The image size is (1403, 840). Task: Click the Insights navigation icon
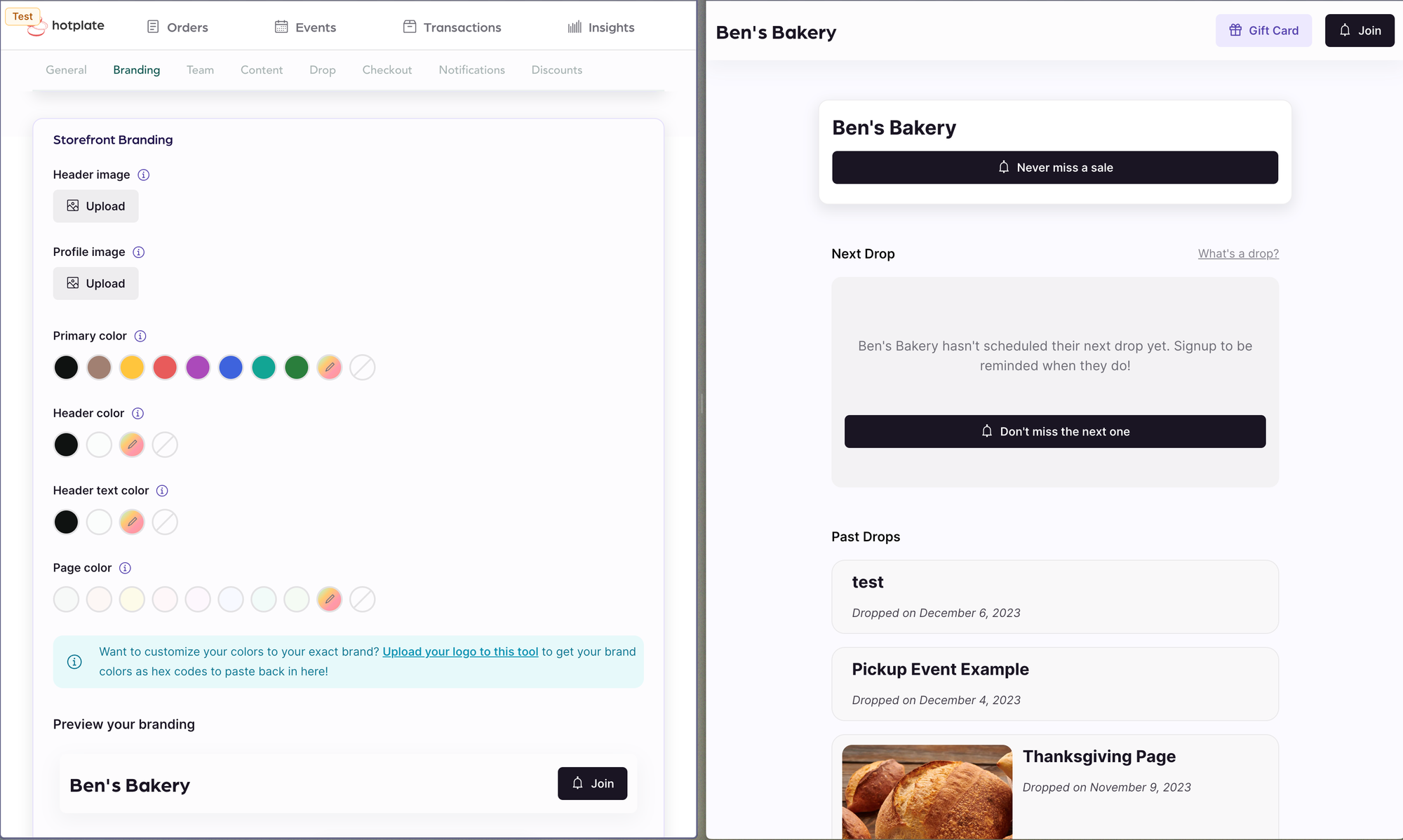(576, 27)
